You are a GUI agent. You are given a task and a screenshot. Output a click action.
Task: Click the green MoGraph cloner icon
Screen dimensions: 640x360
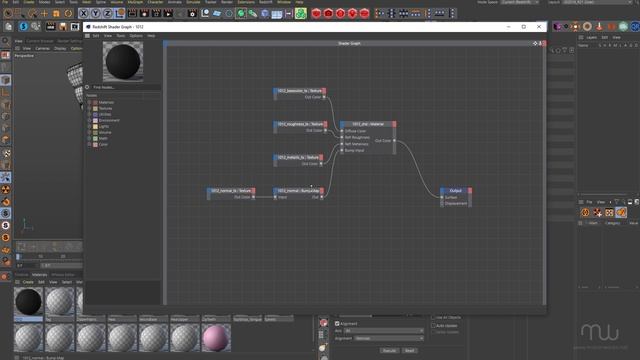pos(301,13)
